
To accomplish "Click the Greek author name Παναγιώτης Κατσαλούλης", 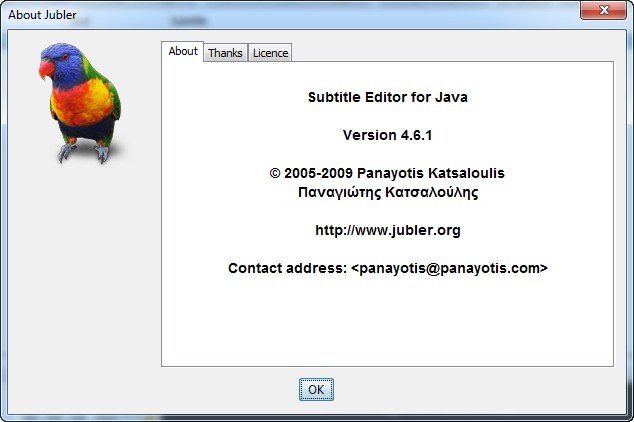I will click(x=387, y=192).
